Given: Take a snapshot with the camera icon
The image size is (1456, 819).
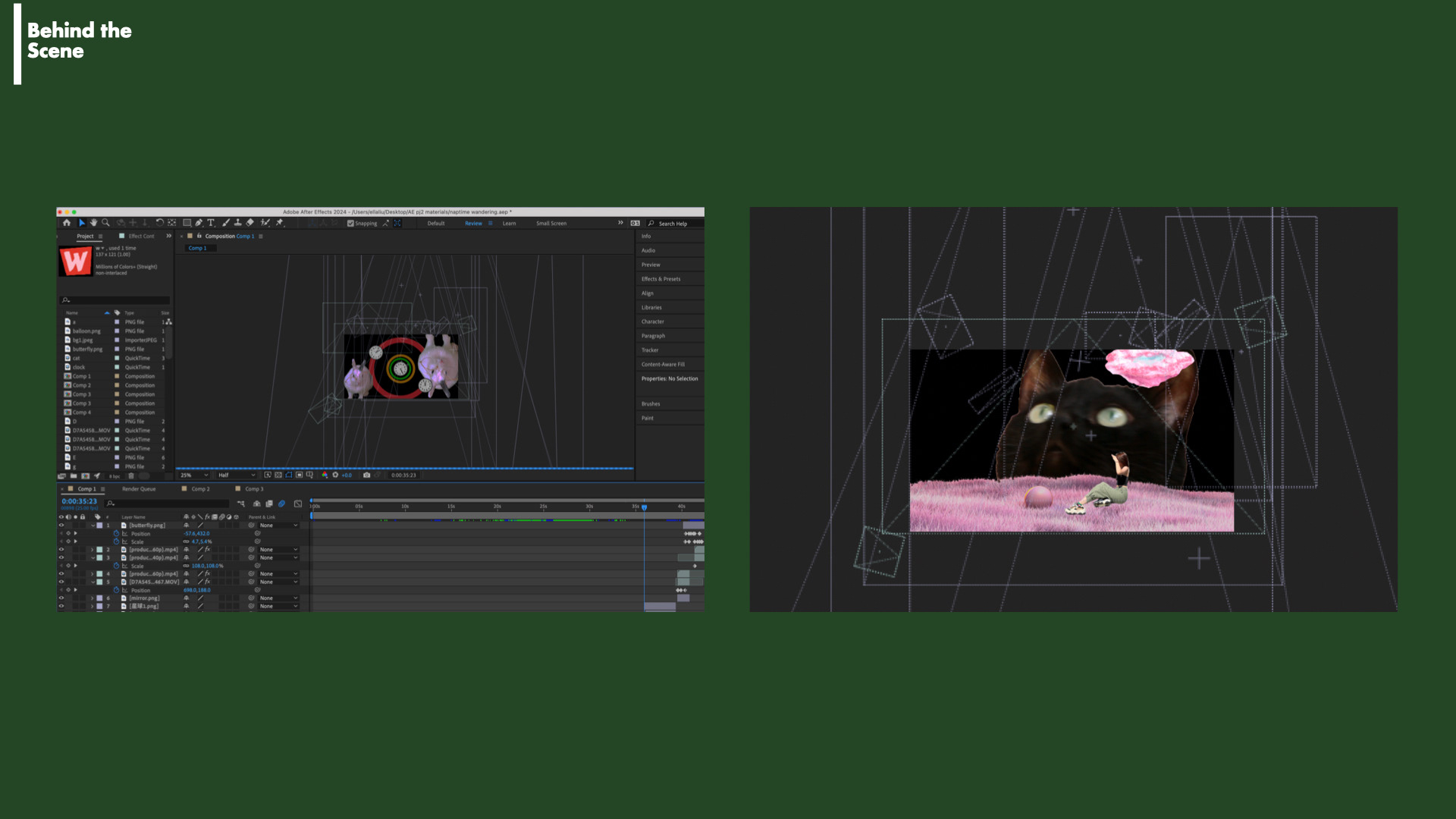Looking at the screenshot, I should (x=366, y=475).
